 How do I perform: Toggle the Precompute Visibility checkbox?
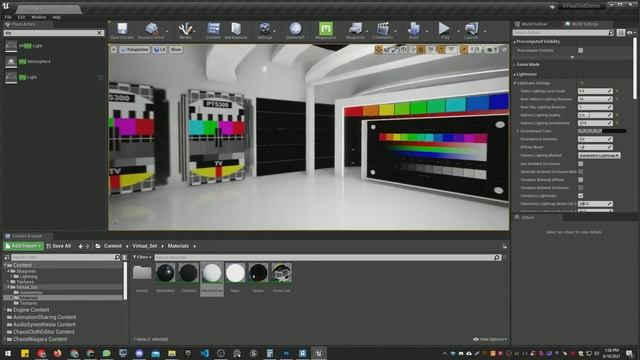pyautogui.click(x=580, y=51)
